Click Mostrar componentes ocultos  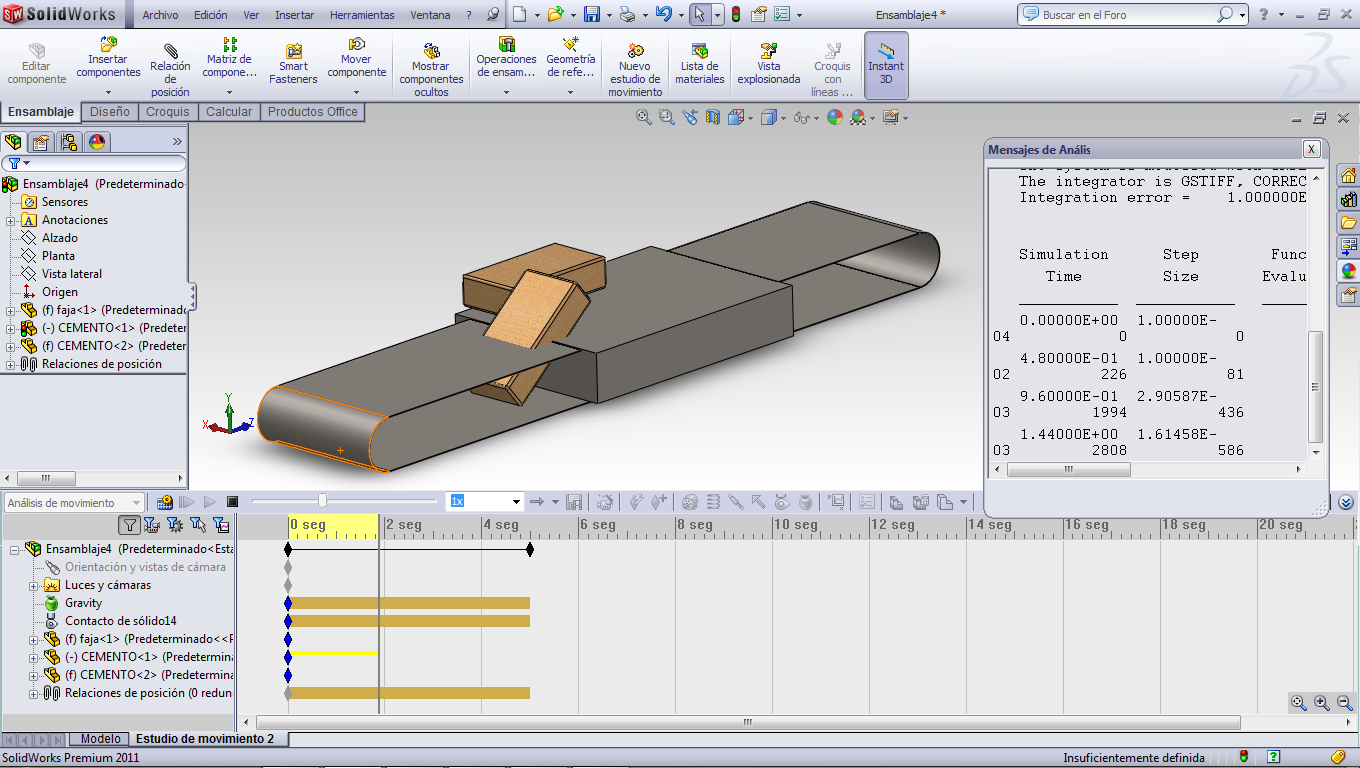[x=431, y=71]
